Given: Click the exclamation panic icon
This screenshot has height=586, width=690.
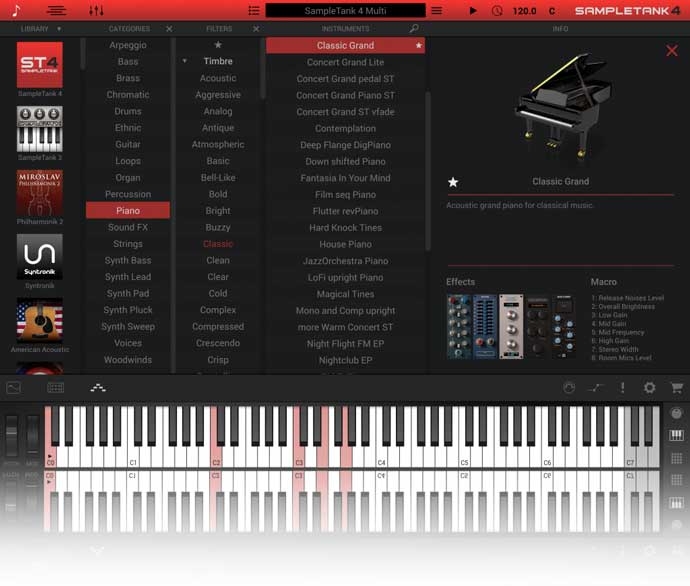Looking at the screenshot, I should coord(622,388).
